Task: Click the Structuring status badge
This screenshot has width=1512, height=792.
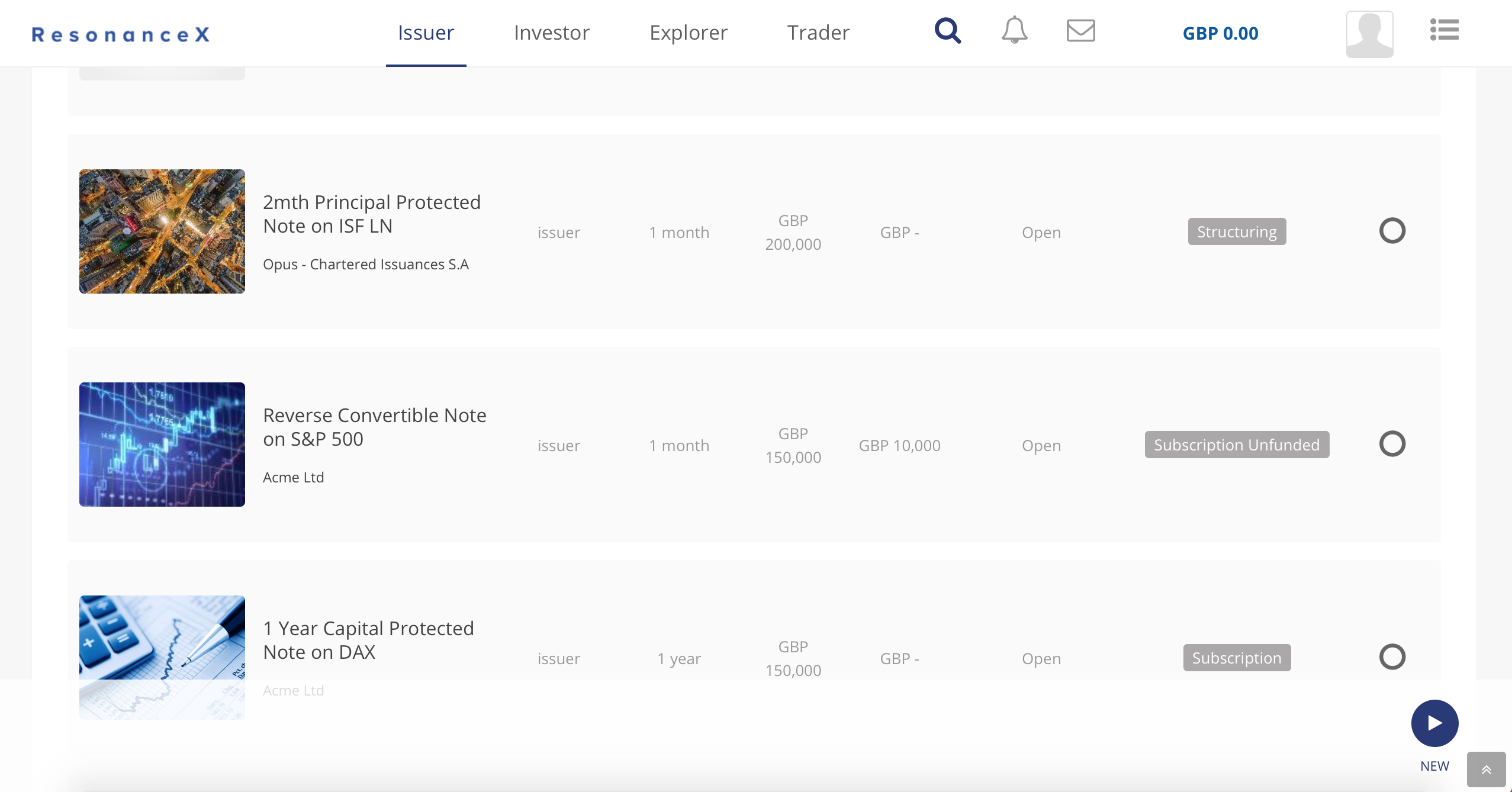Action: pyautogui.click(x=1237, y=231)
